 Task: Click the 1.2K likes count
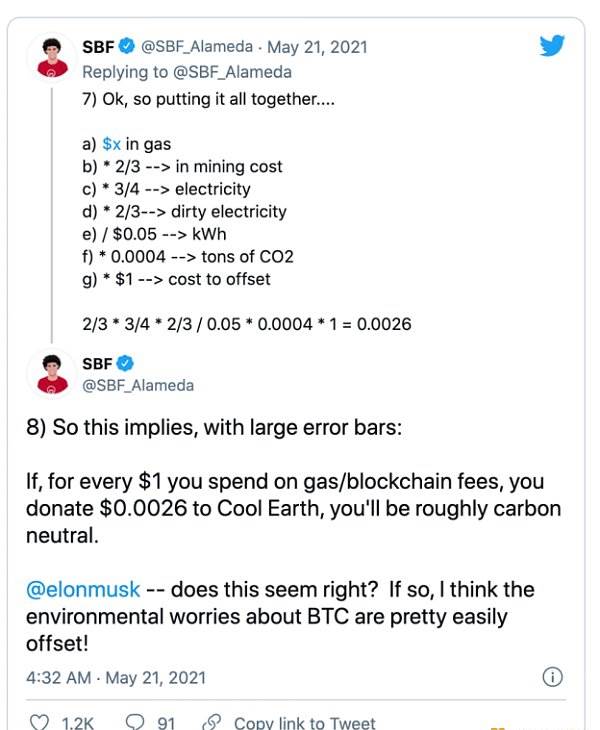click(78, 723)
